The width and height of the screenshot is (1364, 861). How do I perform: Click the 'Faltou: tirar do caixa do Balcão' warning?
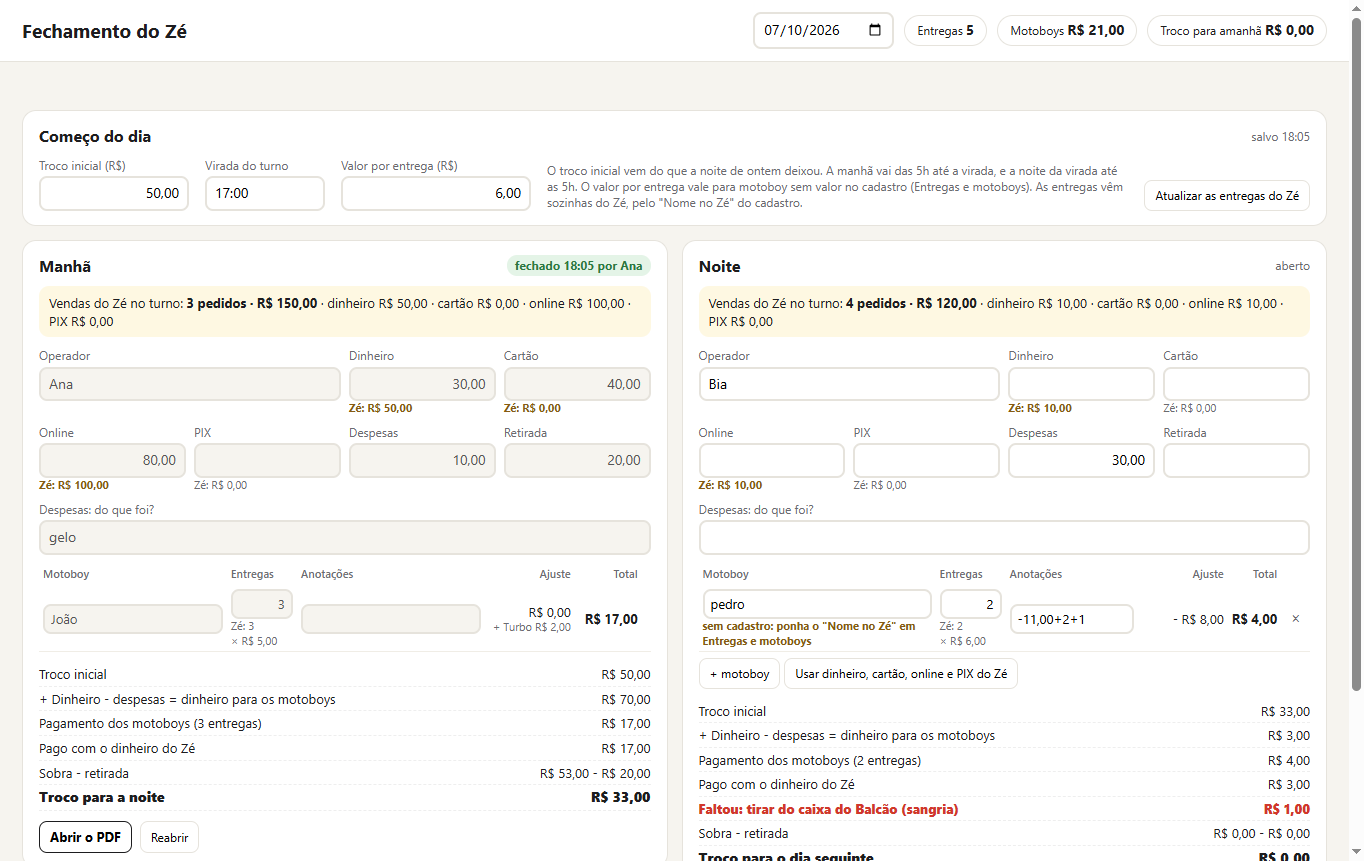(x=829, y=809)
